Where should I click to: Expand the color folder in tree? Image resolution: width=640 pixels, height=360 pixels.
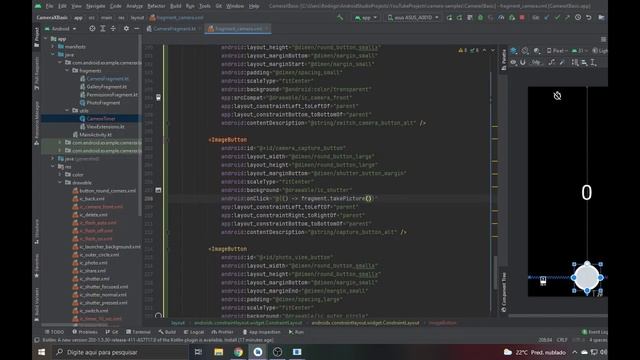pyautogui.click(x=60, y=175)
